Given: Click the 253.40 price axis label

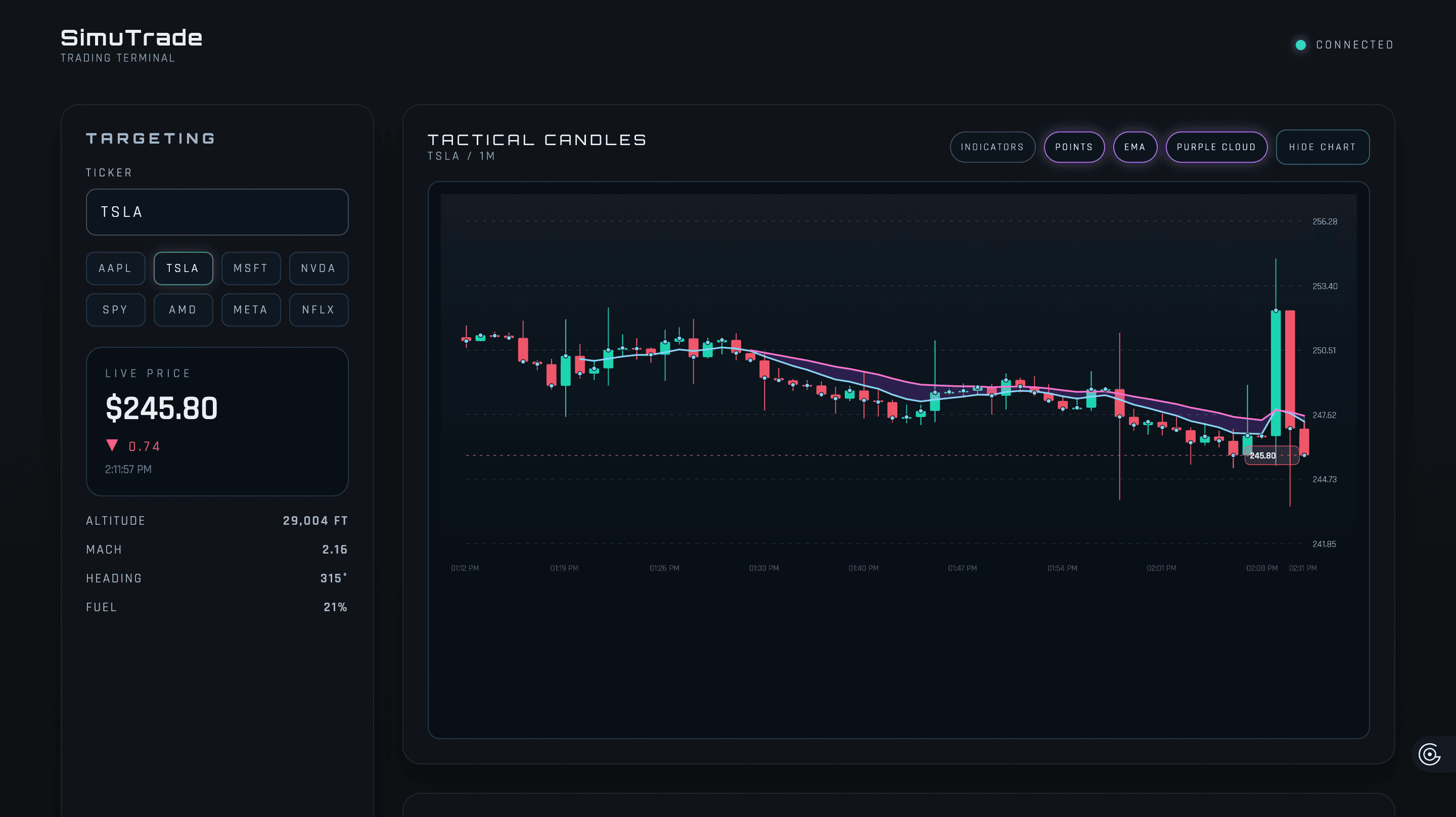Looking at the screenshot, I should click(1325, 286).
